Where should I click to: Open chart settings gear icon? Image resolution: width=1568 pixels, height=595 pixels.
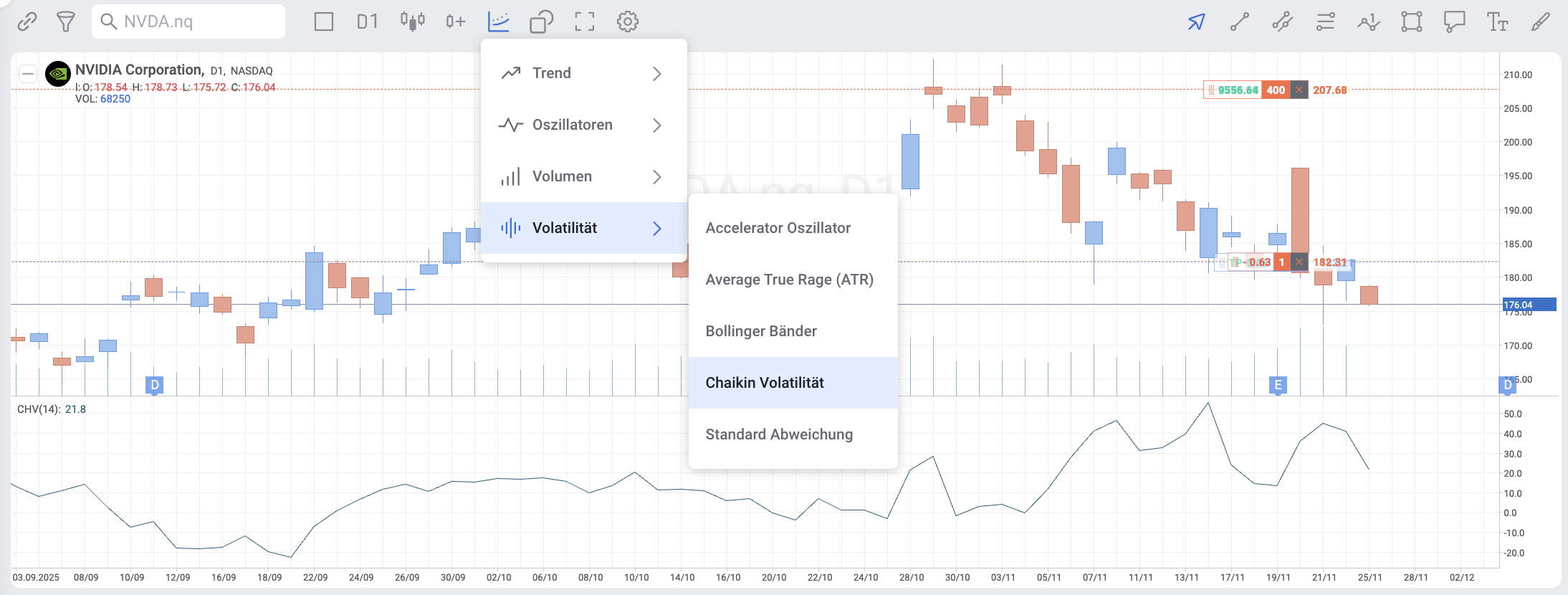[628, 22]
